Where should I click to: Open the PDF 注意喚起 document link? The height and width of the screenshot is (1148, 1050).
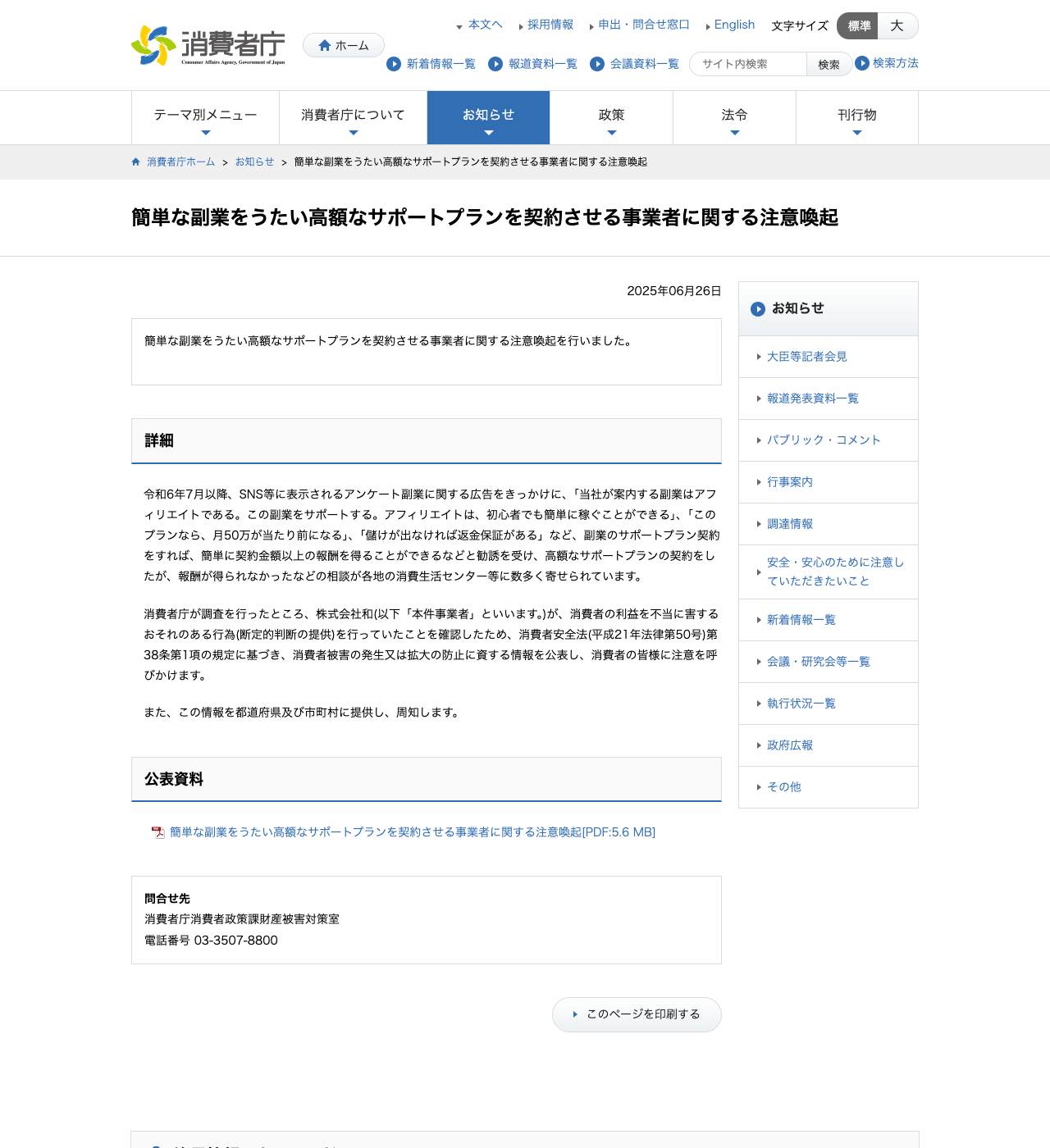(413, 832)
